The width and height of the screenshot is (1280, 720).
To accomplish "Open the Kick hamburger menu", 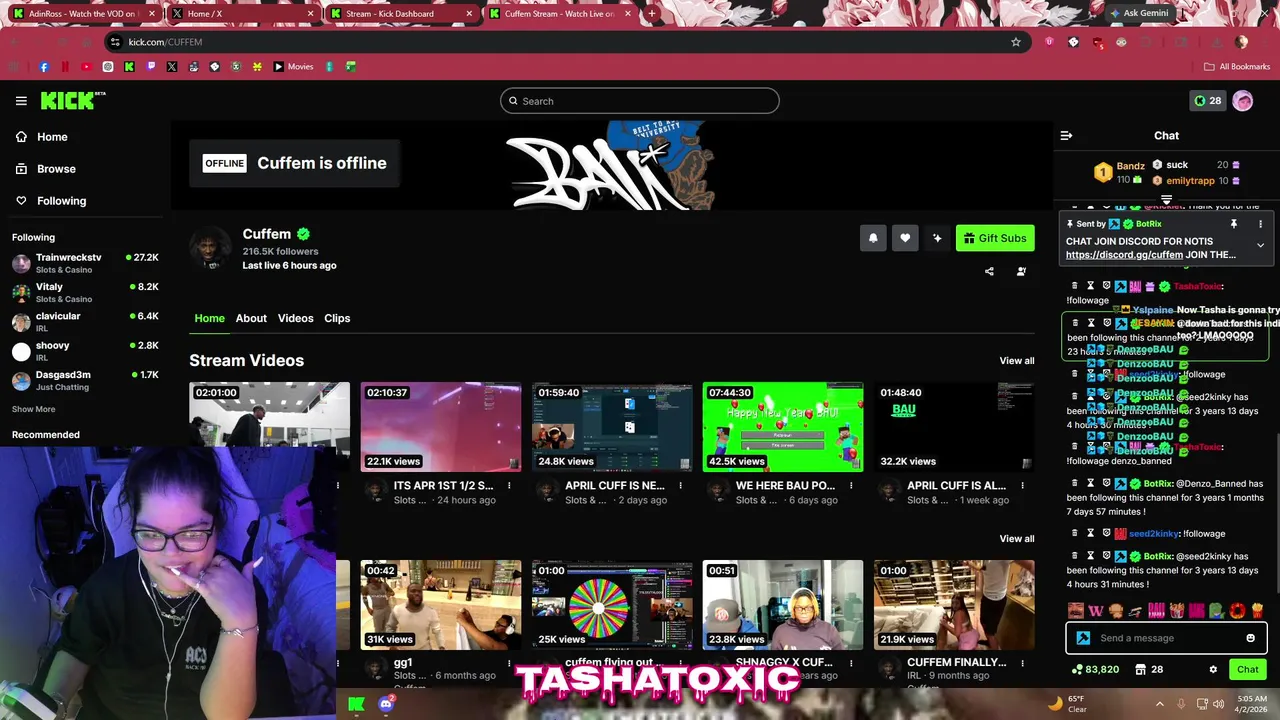I will 21,101.
